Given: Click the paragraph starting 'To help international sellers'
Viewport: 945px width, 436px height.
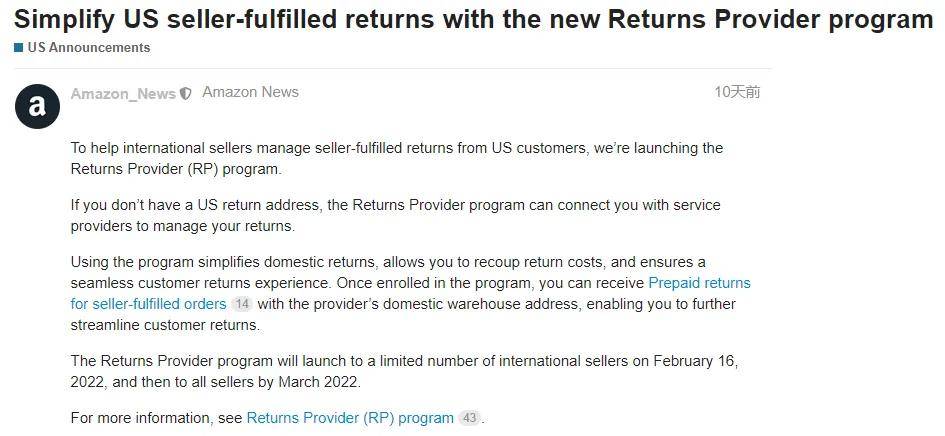Looking at the screenshot, I should click(x=396, y=158).
